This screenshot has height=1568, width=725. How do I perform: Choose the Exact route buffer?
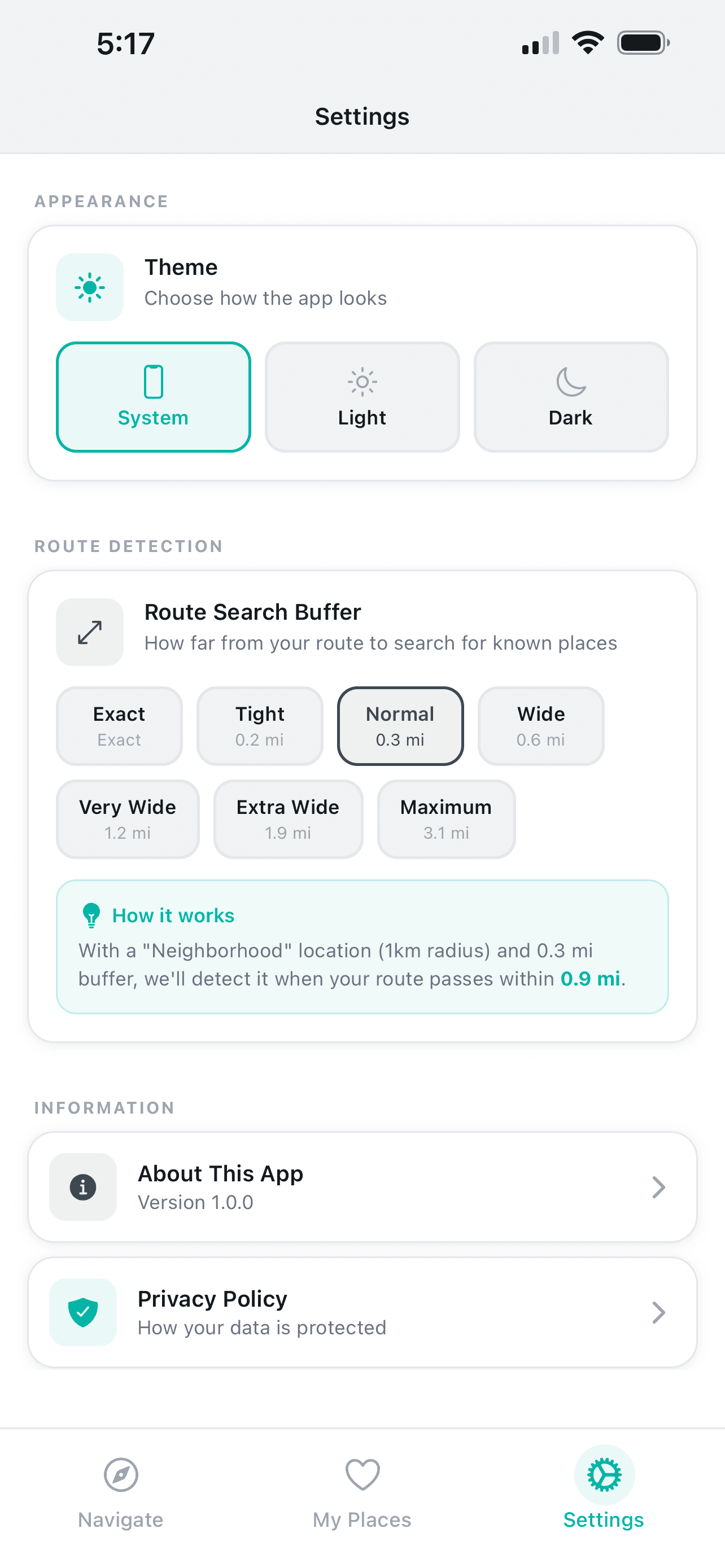click(x=119, y=725)
